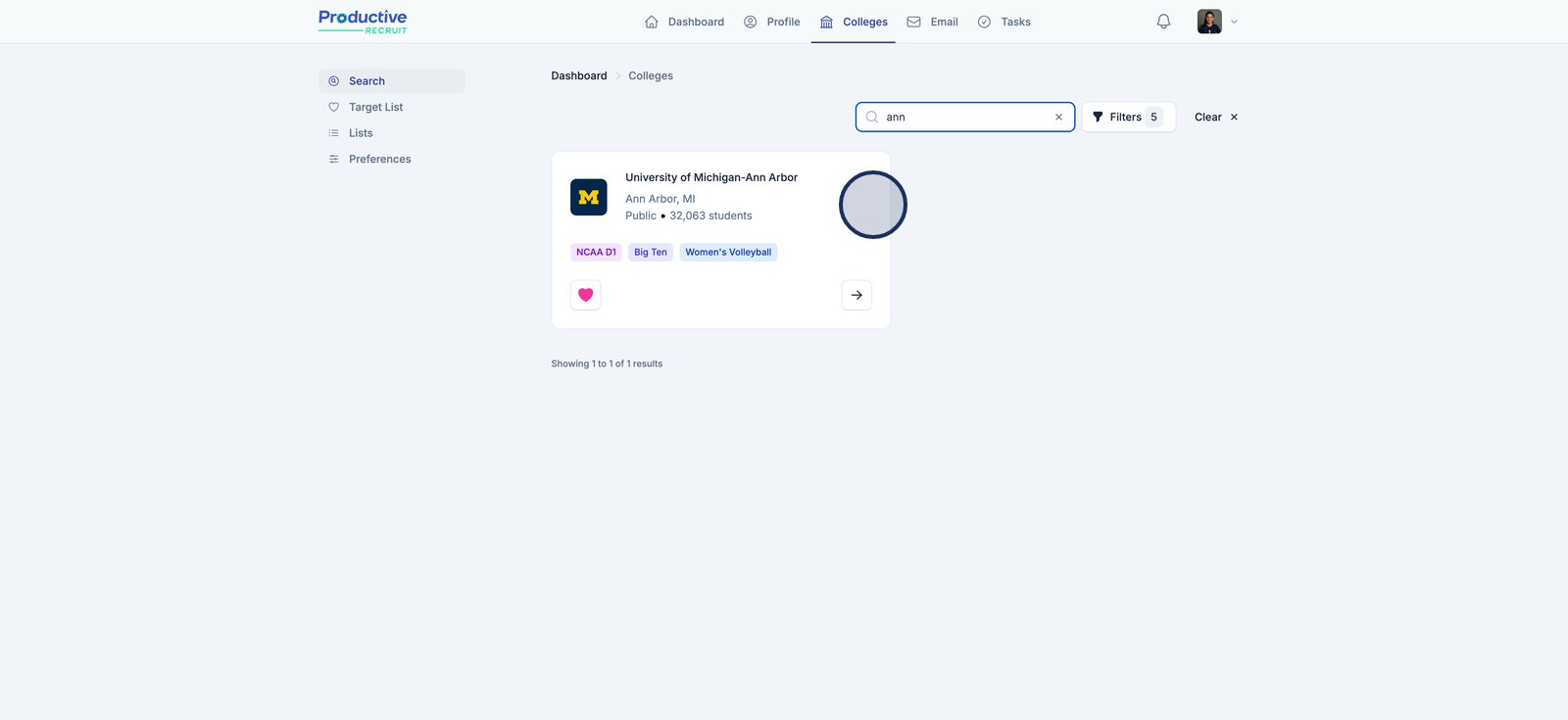The height and width of the screenshot is (720, 1568).
Task: Click the 32,063 students text
Action: pyautogui.click(x=711, y=216)
